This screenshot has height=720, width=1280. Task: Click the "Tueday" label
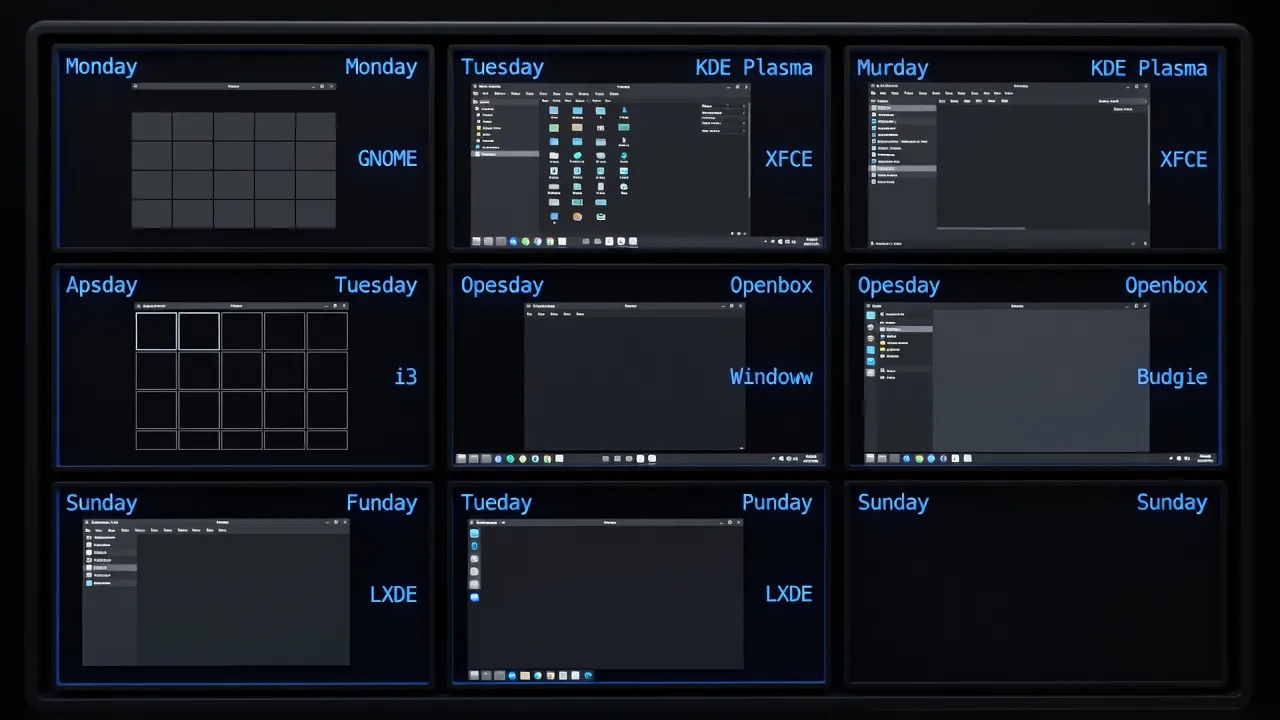496,503
